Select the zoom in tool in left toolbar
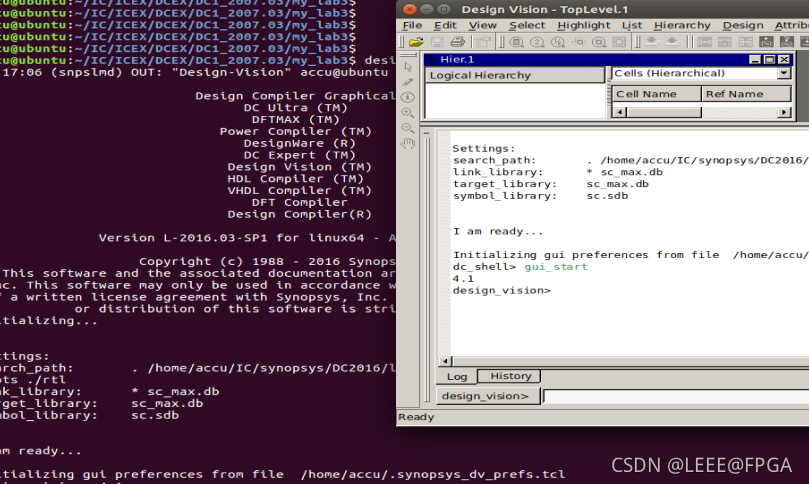 pyautogui.click(x=408, y=112)
